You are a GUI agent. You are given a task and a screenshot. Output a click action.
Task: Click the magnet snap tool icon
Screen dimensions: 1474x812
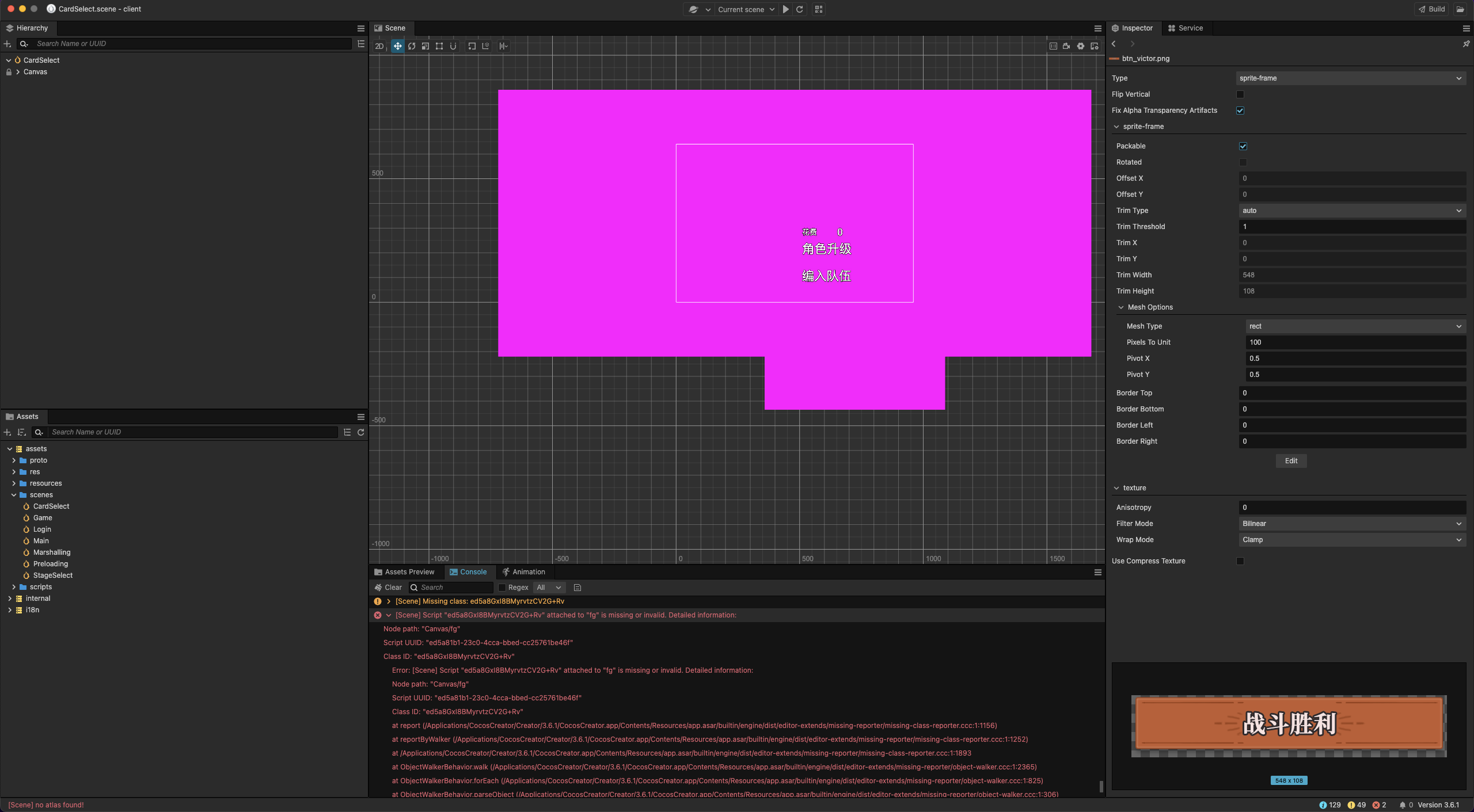point(453,46)
